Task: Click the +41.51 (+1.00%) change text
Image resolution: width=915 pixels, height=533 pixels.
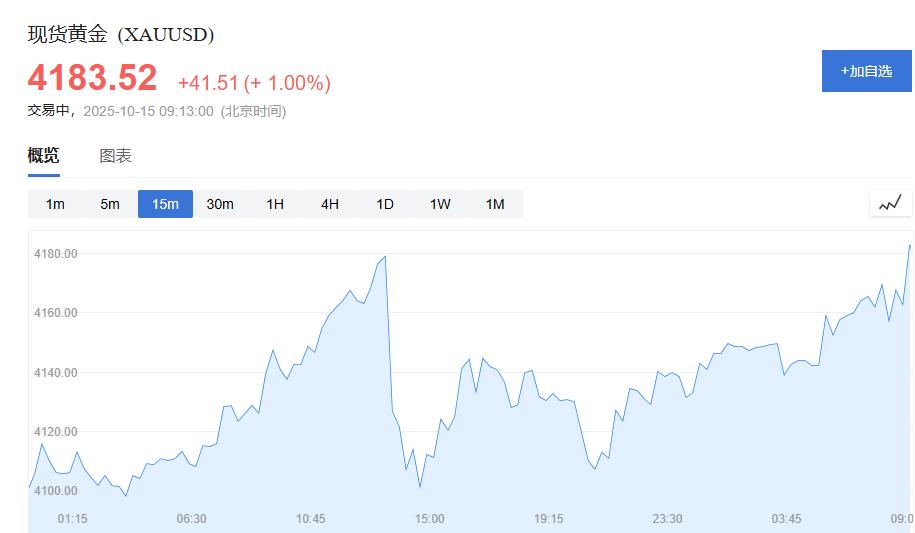Action: click(254, 83)
